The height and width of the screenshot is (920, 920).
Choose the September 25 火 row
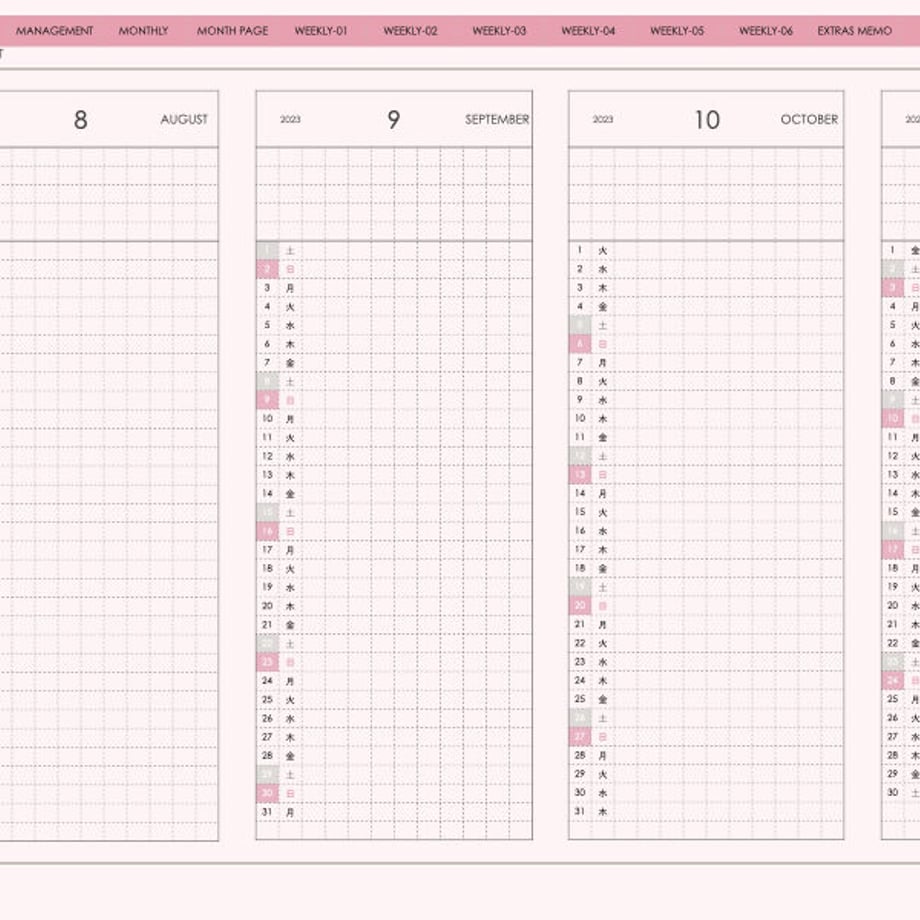(394, 699)
